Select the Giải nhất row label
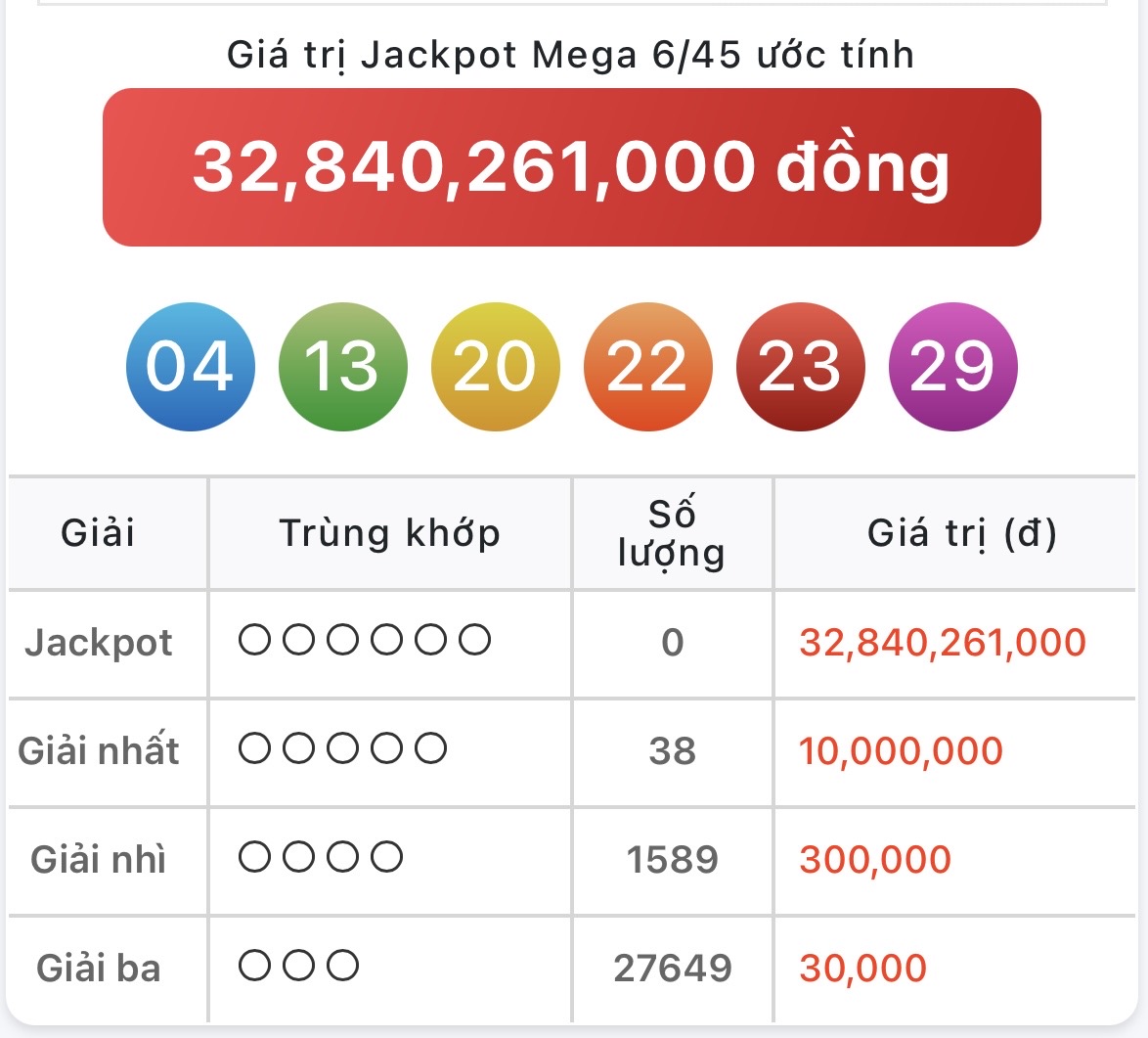 coord(99,751)
